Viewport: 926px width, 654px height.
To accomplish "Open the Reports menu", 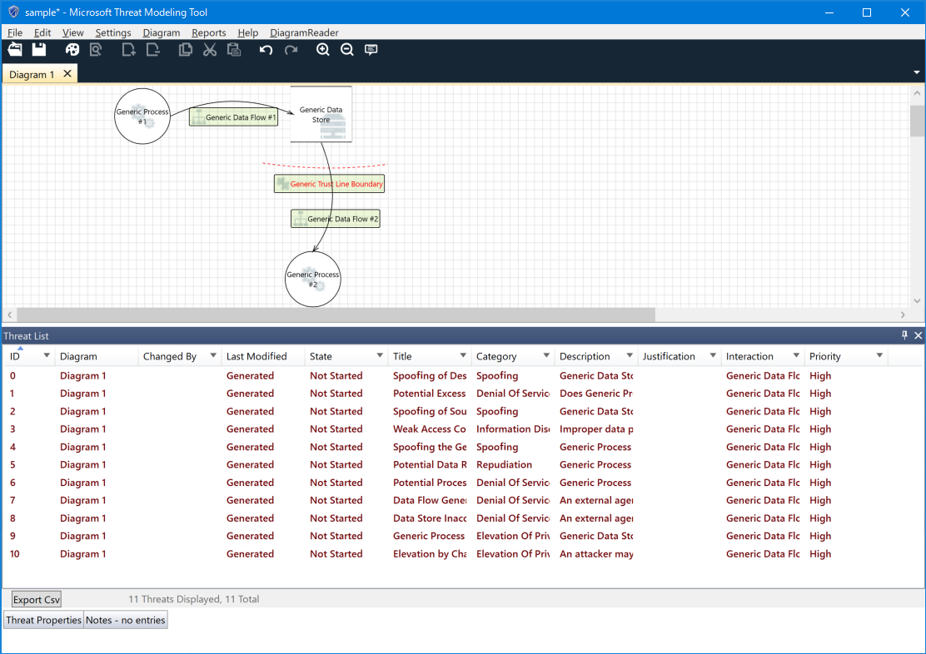I will [x=208, y=32].
